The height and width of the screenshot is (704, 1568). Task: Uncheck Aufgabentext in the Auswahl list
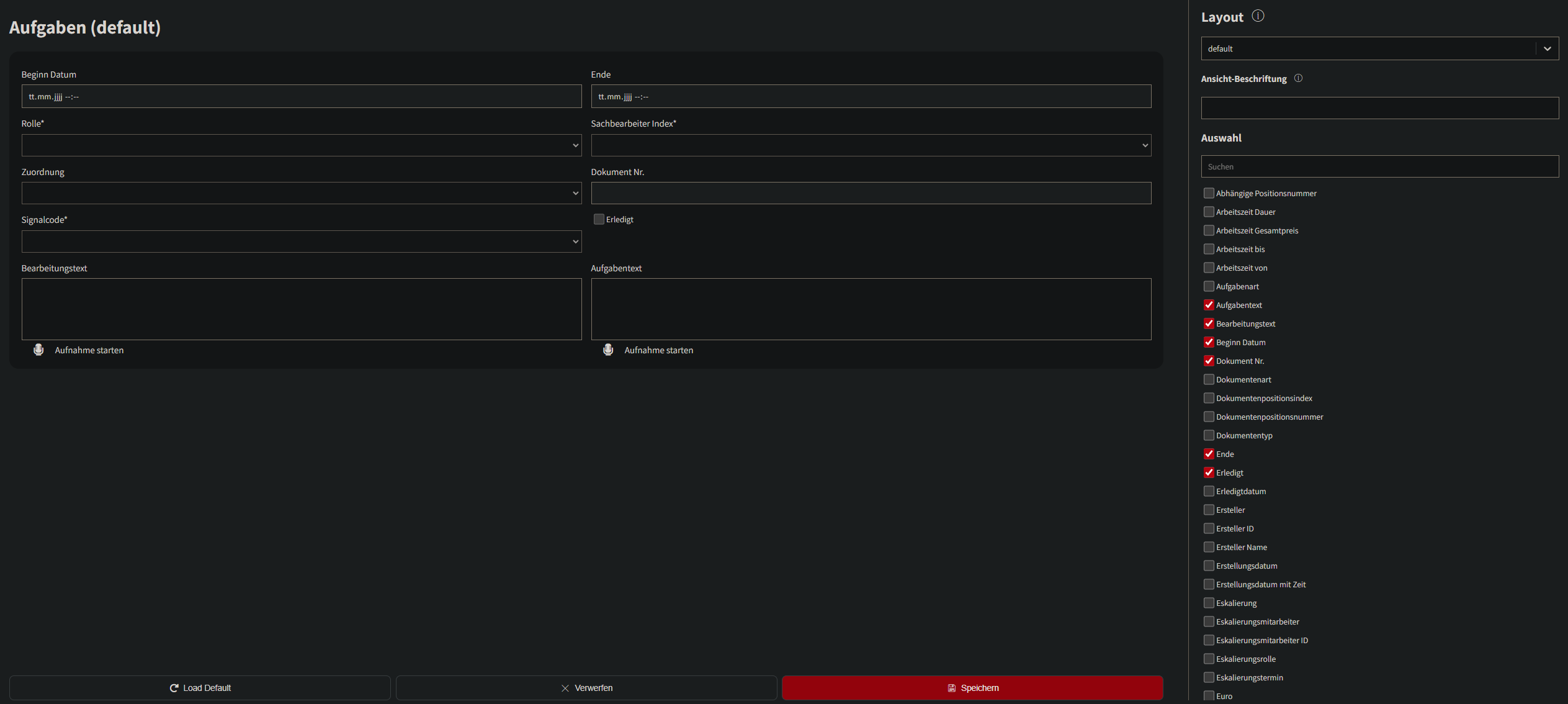[x=1209, y=305]
